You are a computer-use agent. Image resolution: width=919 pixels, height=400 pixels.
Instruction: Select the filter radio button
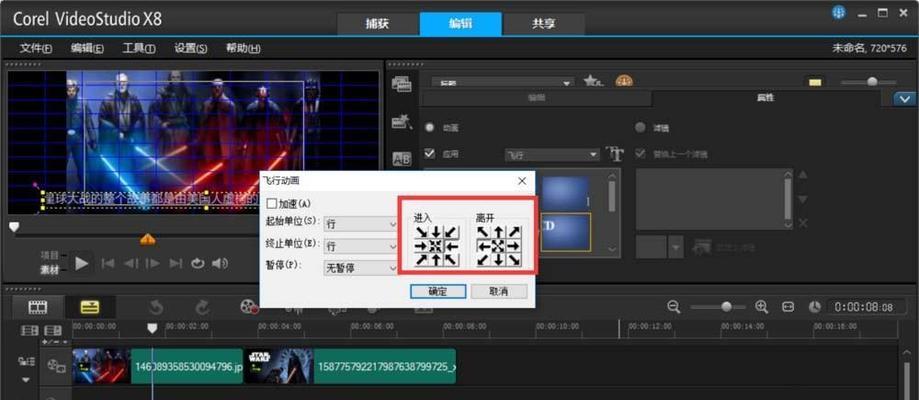coord(641,127)
